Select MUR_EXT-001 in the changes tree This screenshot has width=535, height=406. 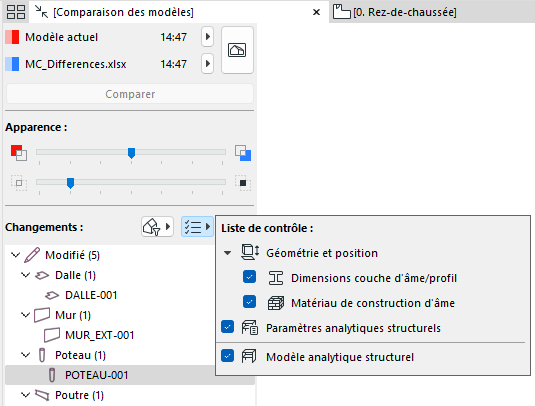pyautogui.click(x=100, y=335)
